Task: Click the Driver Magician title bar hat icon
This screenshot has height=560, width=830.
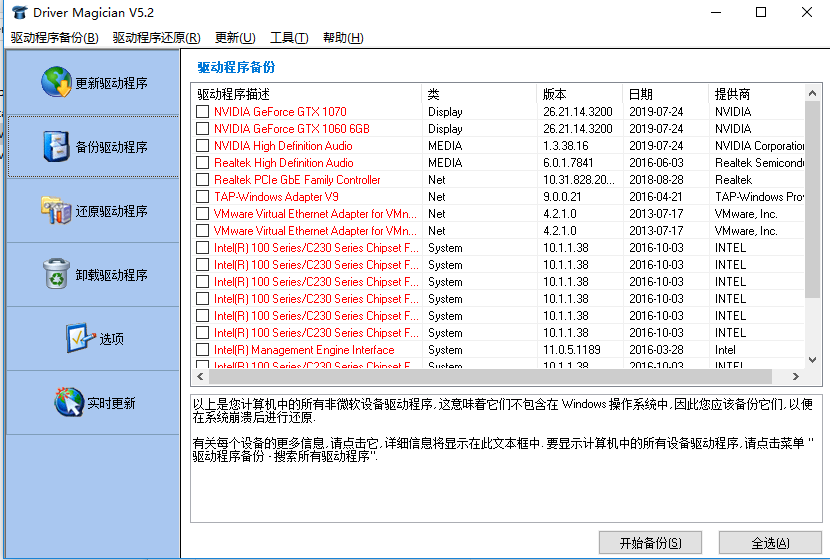Action: (x=19, y=12)
